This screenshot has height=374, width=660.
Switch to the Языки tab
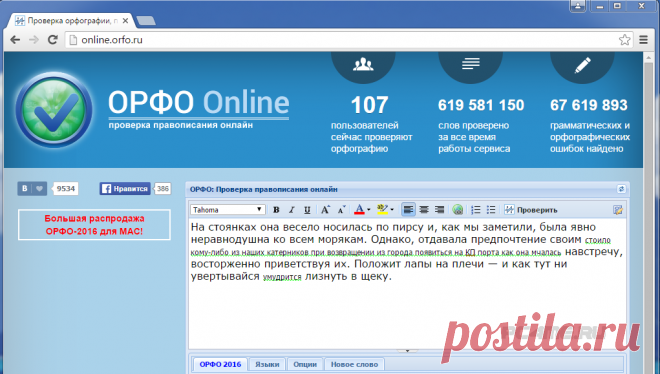(267, 364)
